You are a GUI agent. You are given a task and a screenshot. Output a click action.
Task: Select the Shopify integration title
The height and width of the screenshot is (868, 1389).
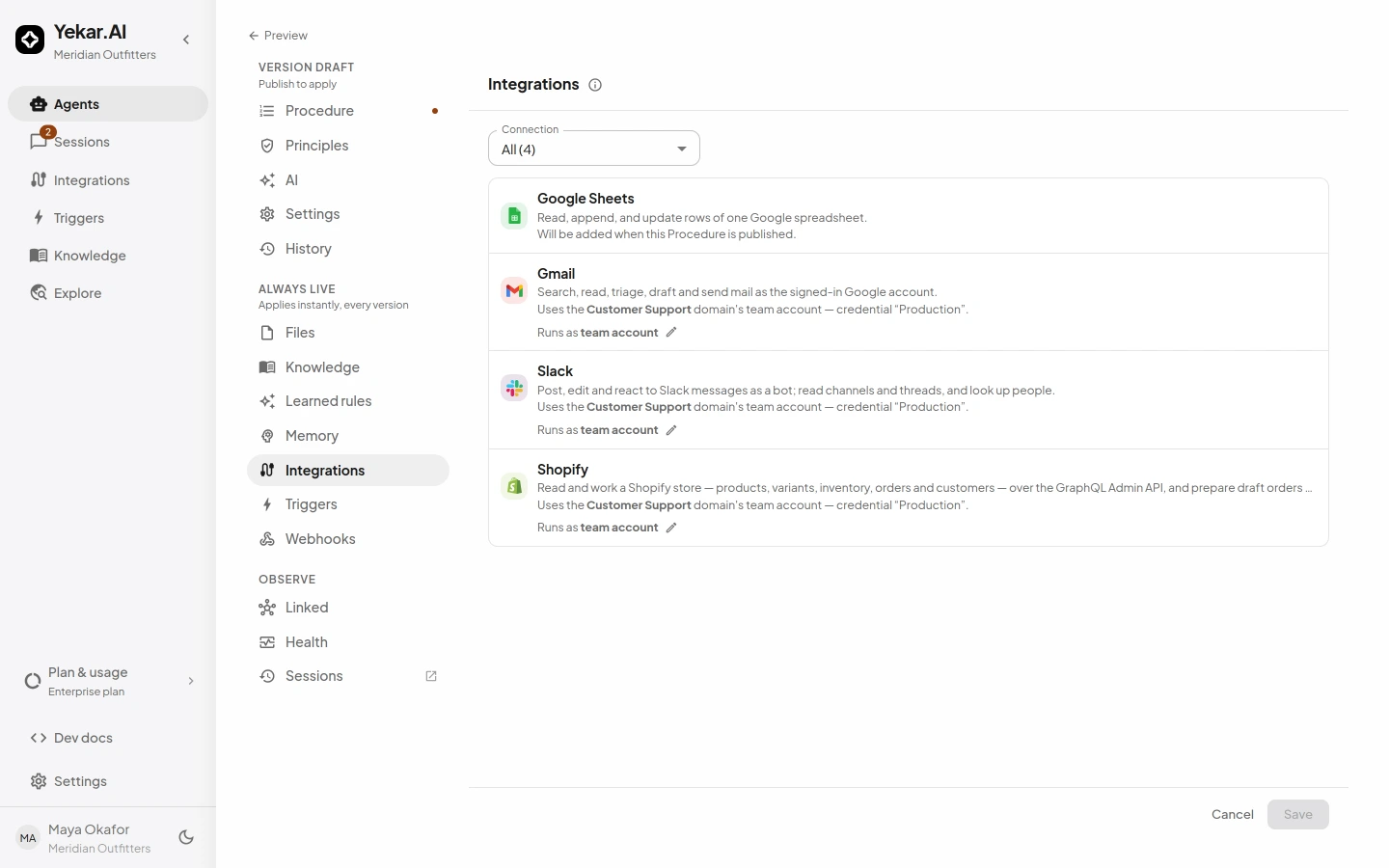(562, 470)
